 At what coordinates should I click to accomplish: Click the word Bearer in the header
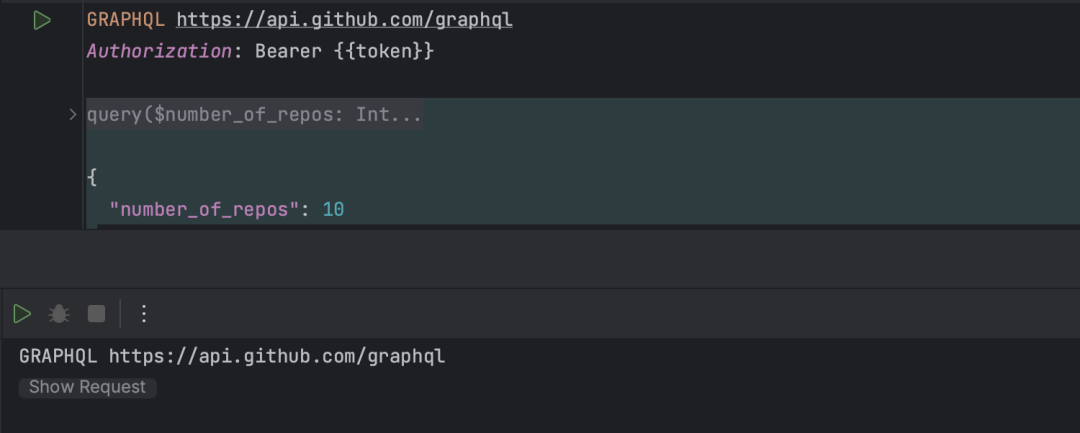pos(289,52)
